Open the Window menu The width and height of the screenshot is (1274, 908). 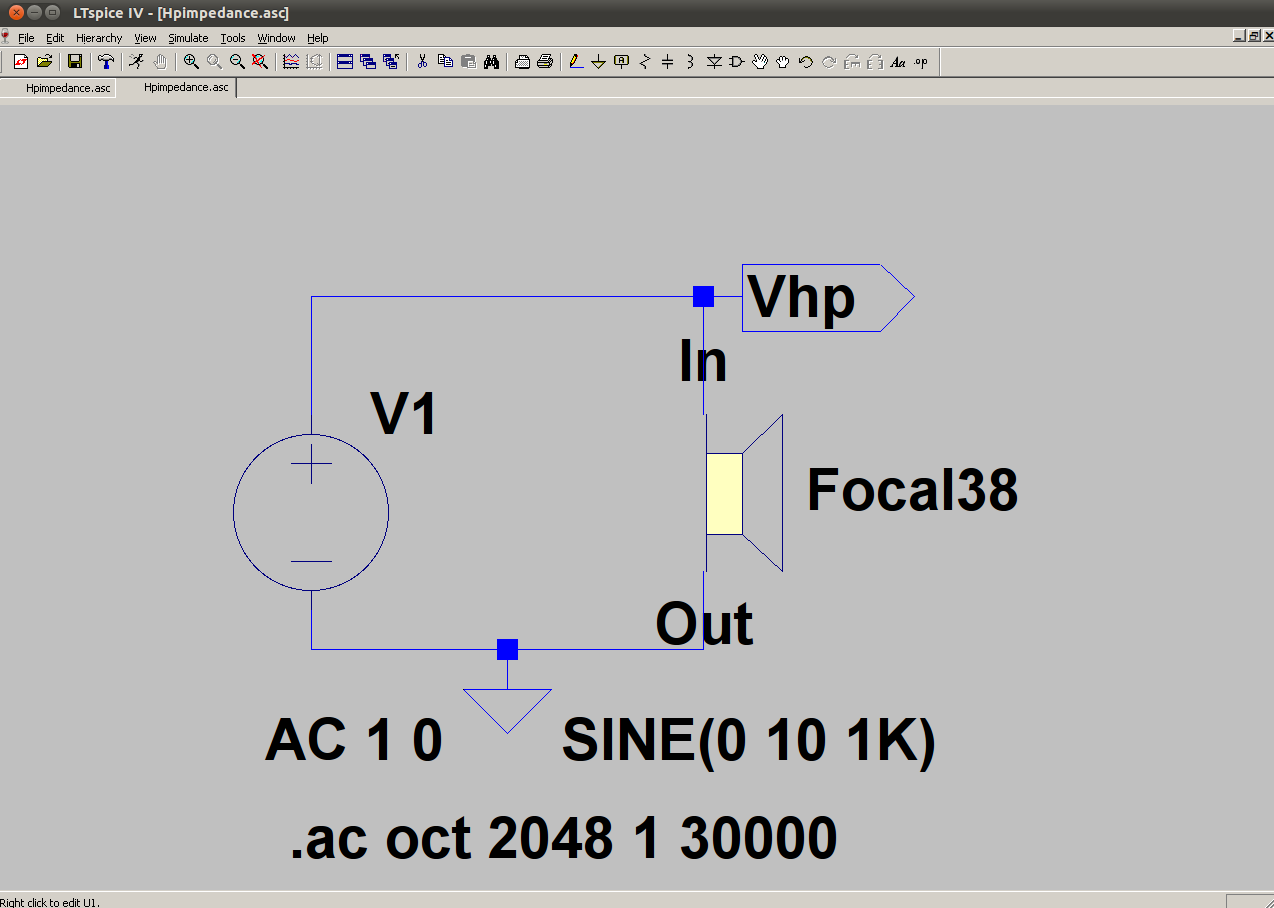(x=277, y=38)
